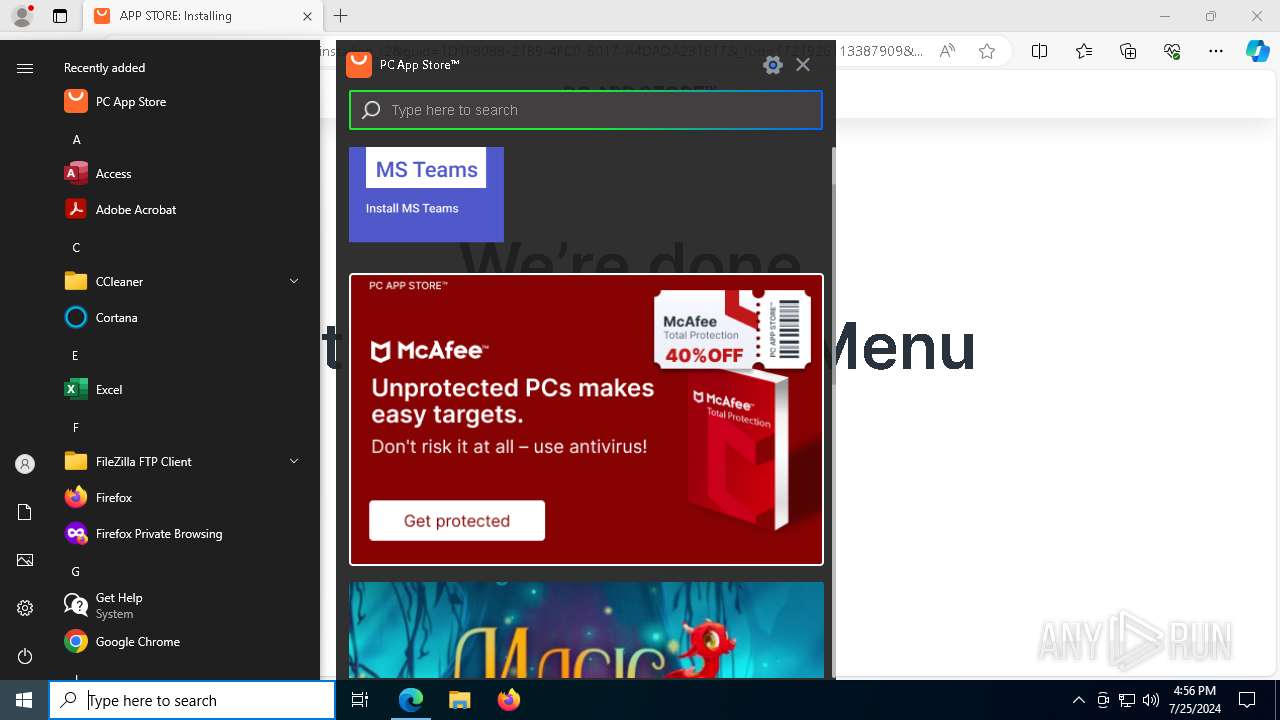Screen dimensions: 1280x720
Task: Open the network icon in tray
Action: [1127, 700]
